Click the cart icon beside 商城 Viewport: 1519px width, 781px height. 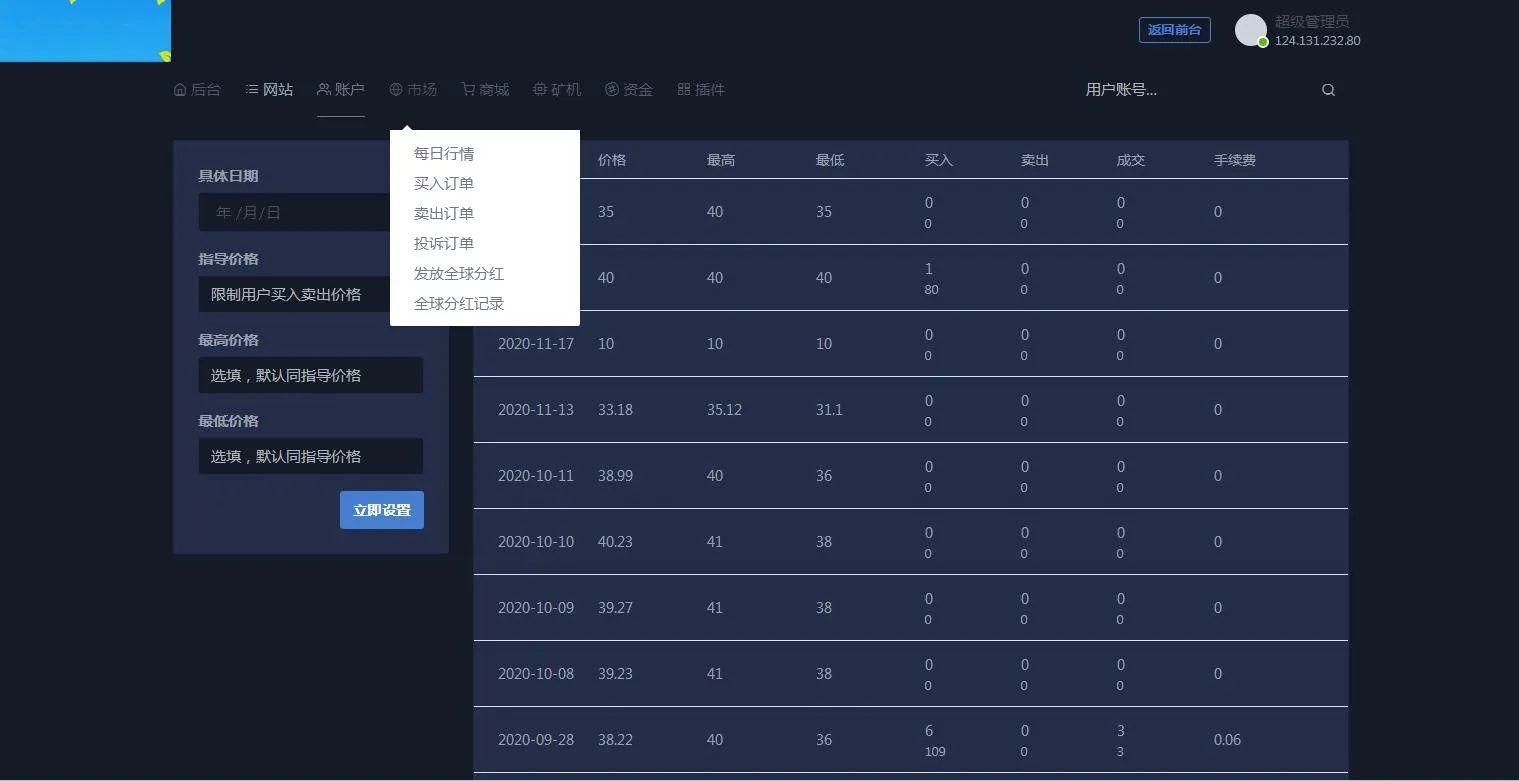468,90
